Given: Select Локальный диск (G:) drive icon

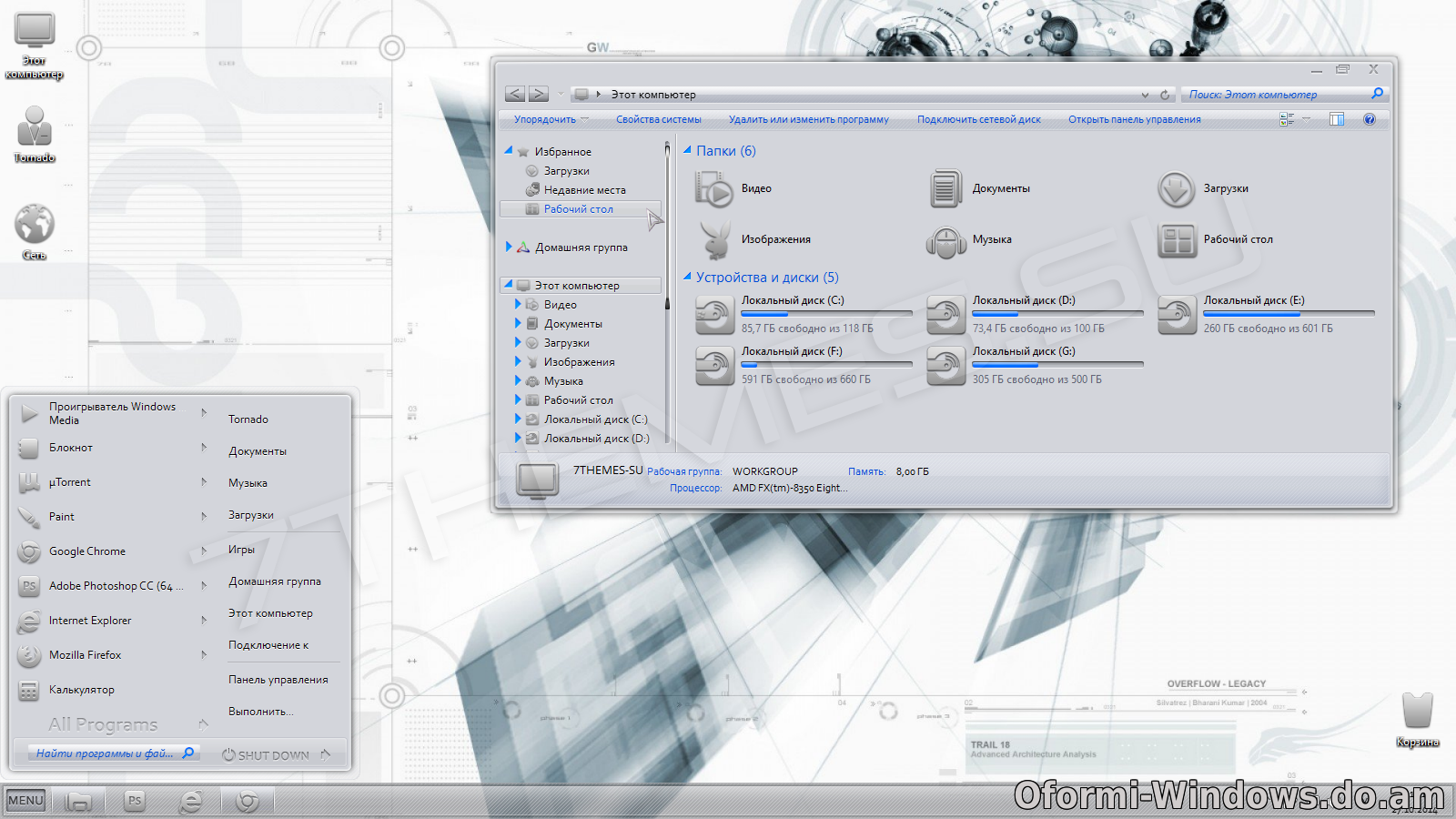Looking at the screenshot, I should click(x=945, y=366).
